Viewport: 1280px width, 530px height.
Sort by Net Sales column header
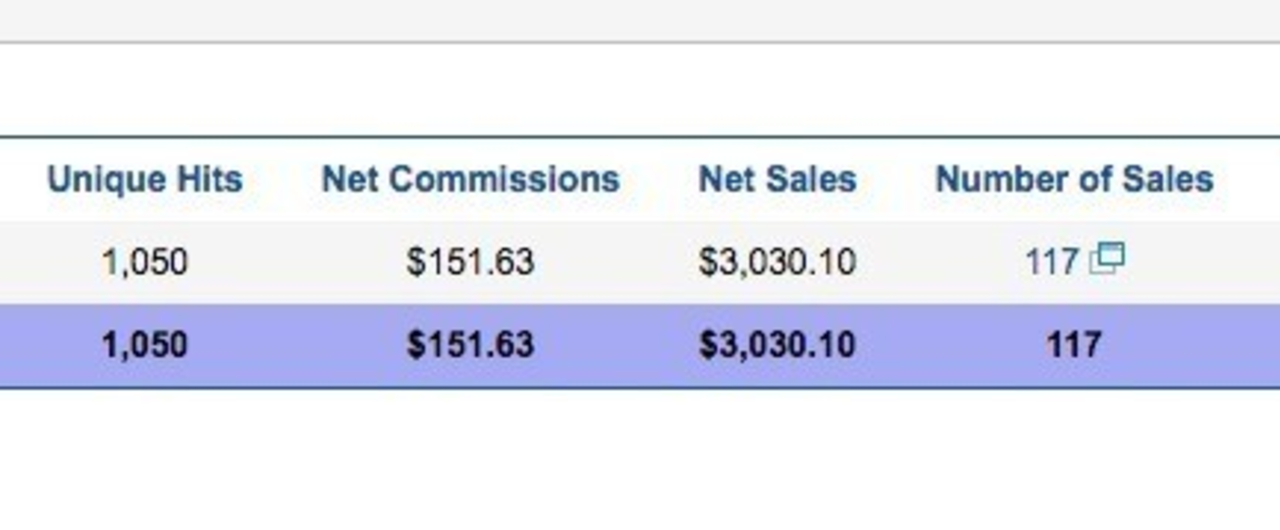(x=777, y=179)
